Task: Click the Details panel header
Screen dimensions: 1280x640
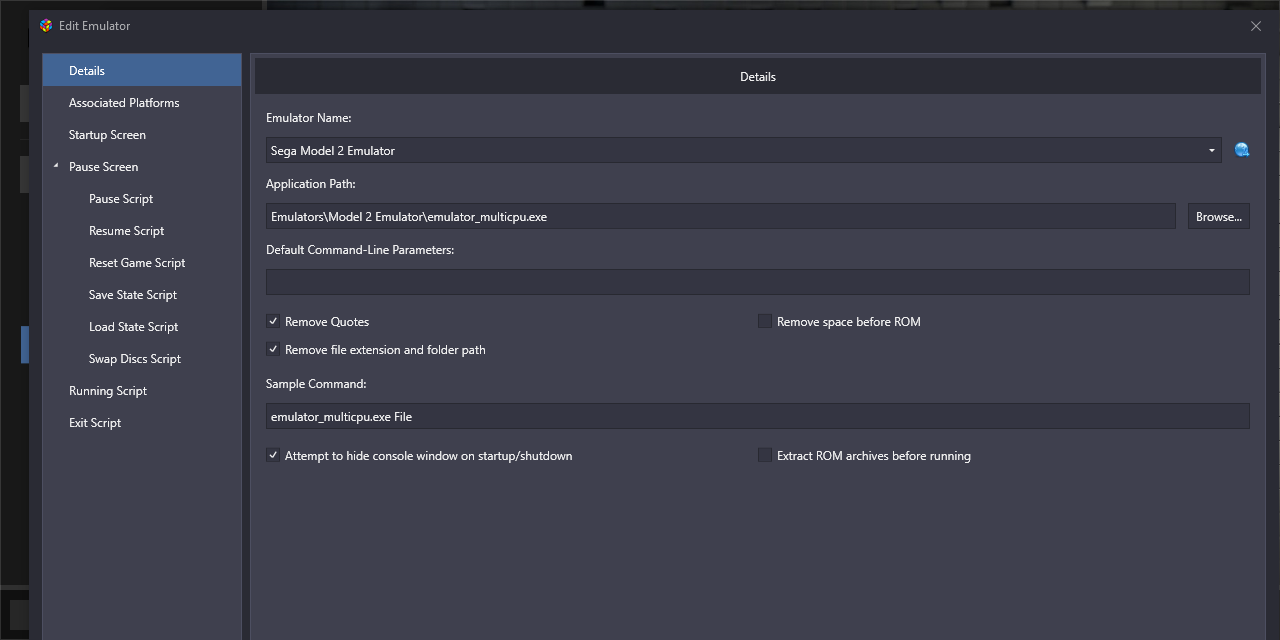Action: pyautogui.click(x=758, y=76)
